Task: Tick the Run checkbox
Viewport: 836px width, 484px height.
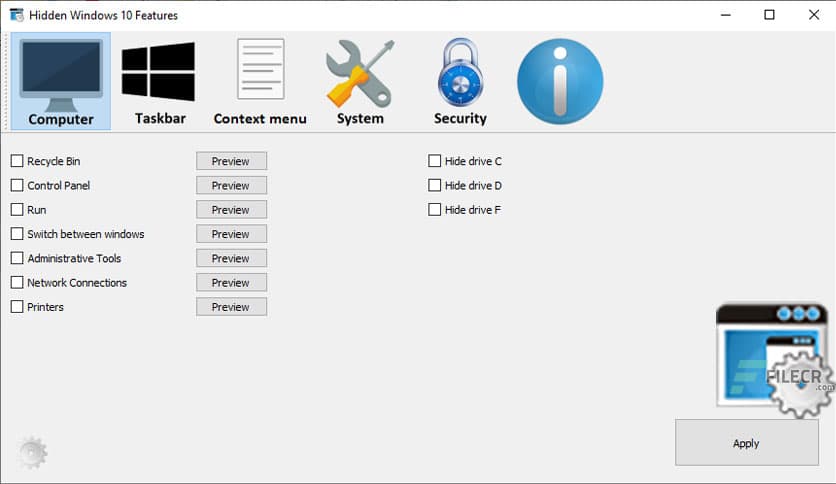Action: pos(17,209)
